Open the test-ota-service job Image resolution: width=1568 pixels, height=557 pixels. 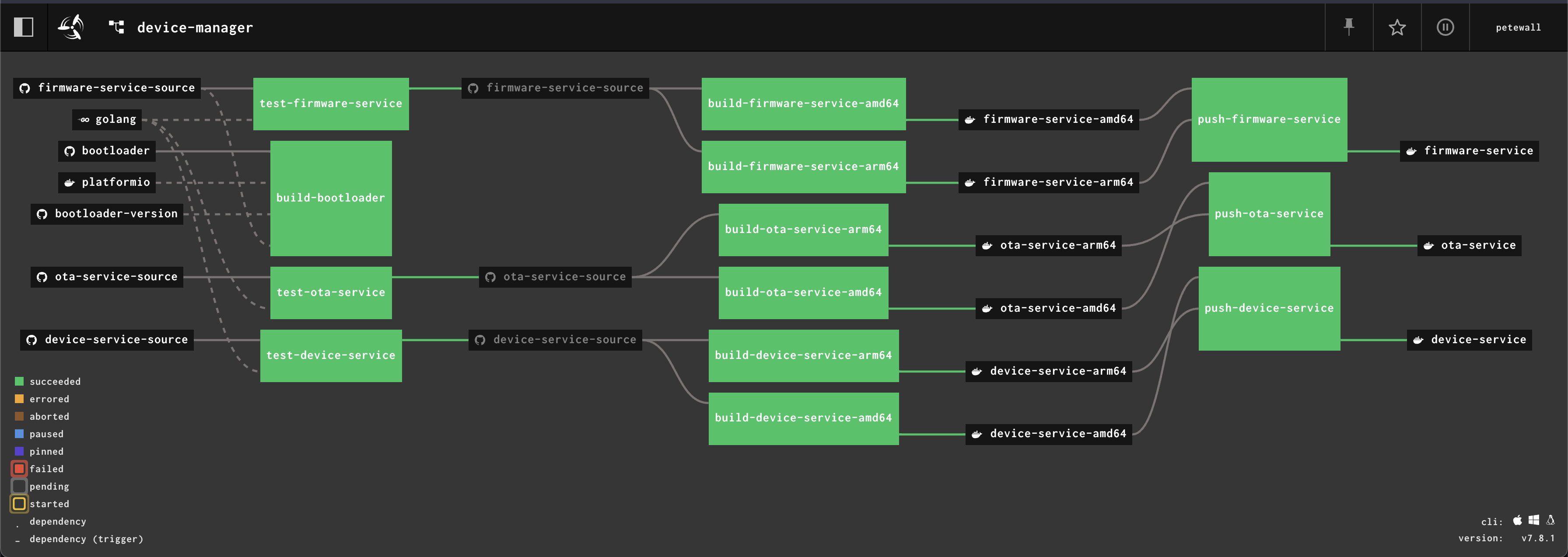330,292
